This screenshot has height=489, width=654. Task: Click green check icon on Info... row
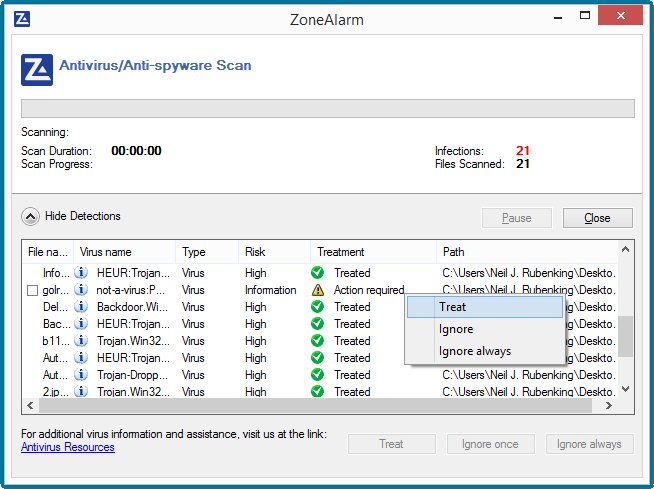[317, 272]
